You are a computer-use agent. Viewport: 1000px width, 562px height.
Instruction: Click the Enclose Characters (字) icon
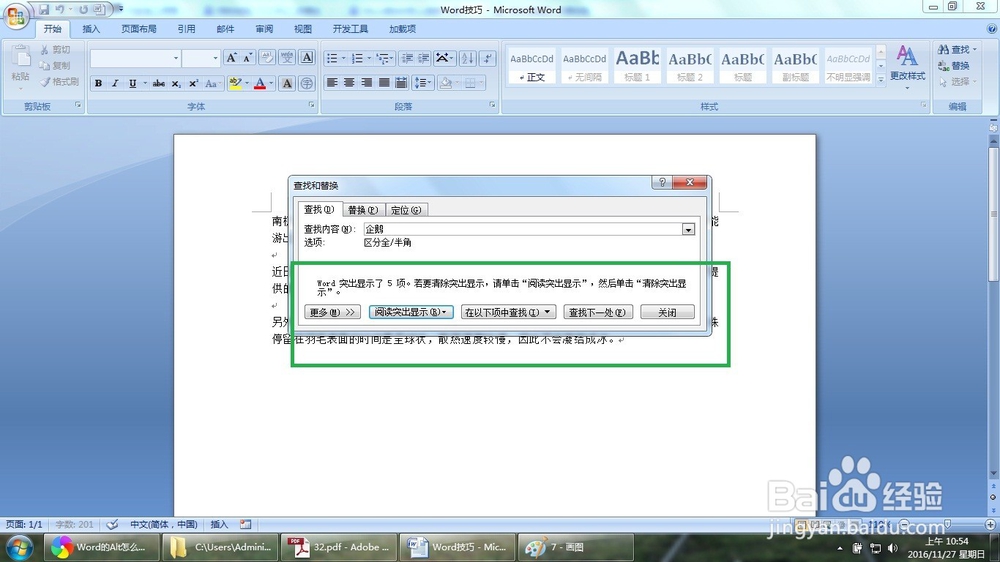[x=307, y=84]
